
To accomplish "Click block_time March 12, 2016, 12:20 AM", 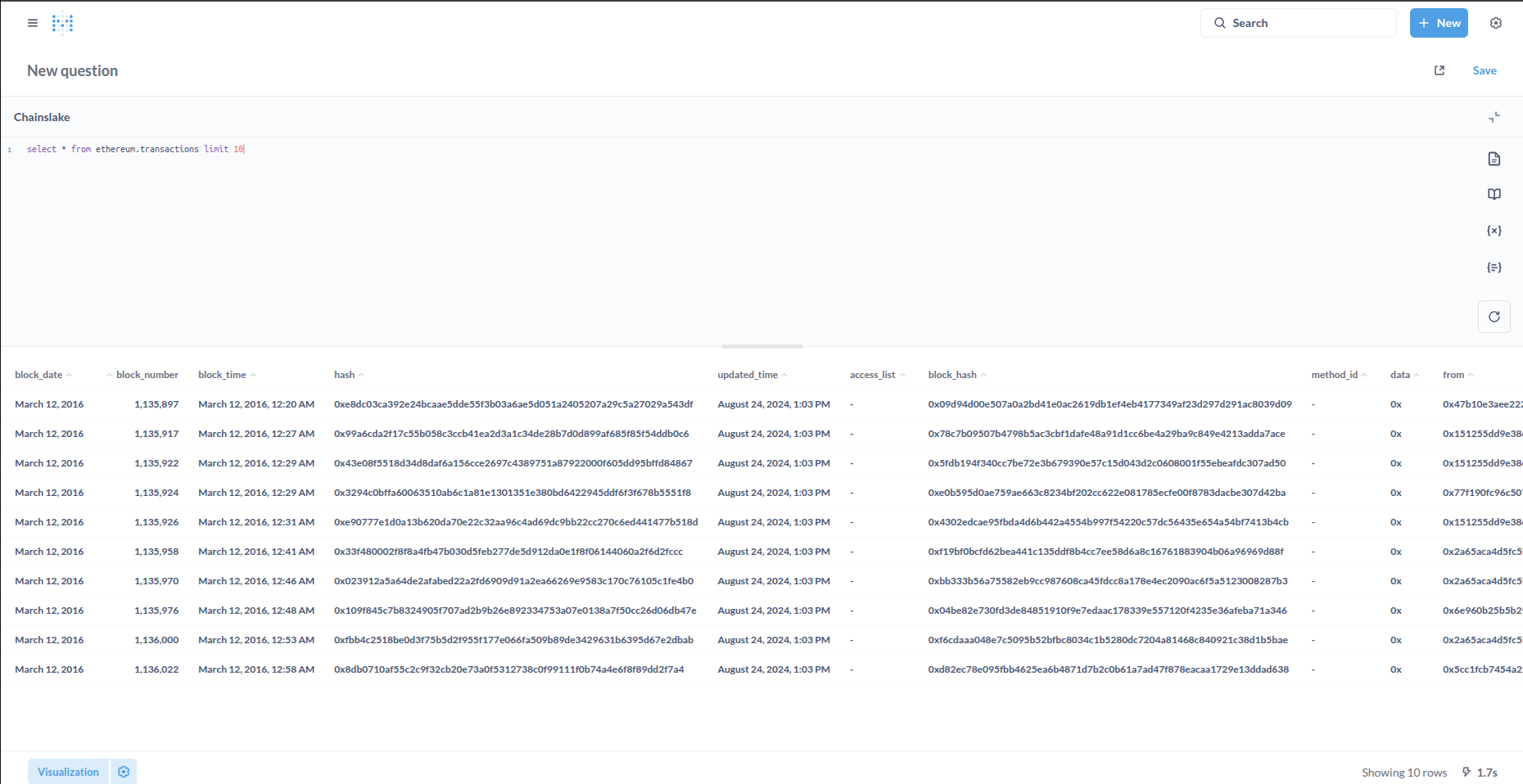I will (x=256, y=404).
